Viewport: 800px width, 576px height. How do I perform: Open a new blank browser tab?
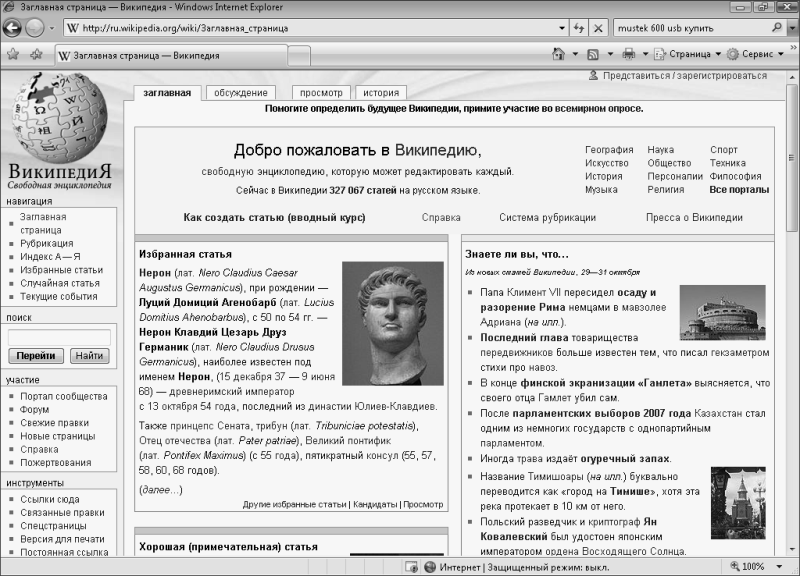coord(299,56)
